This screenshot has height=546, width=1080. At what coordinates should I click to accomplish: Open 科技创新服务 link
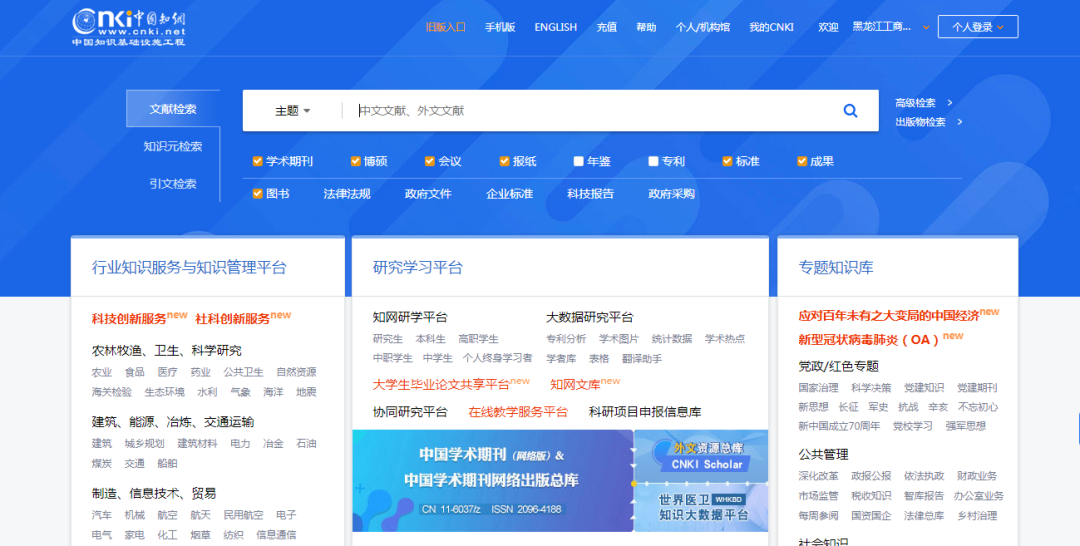tap(129, 319)
